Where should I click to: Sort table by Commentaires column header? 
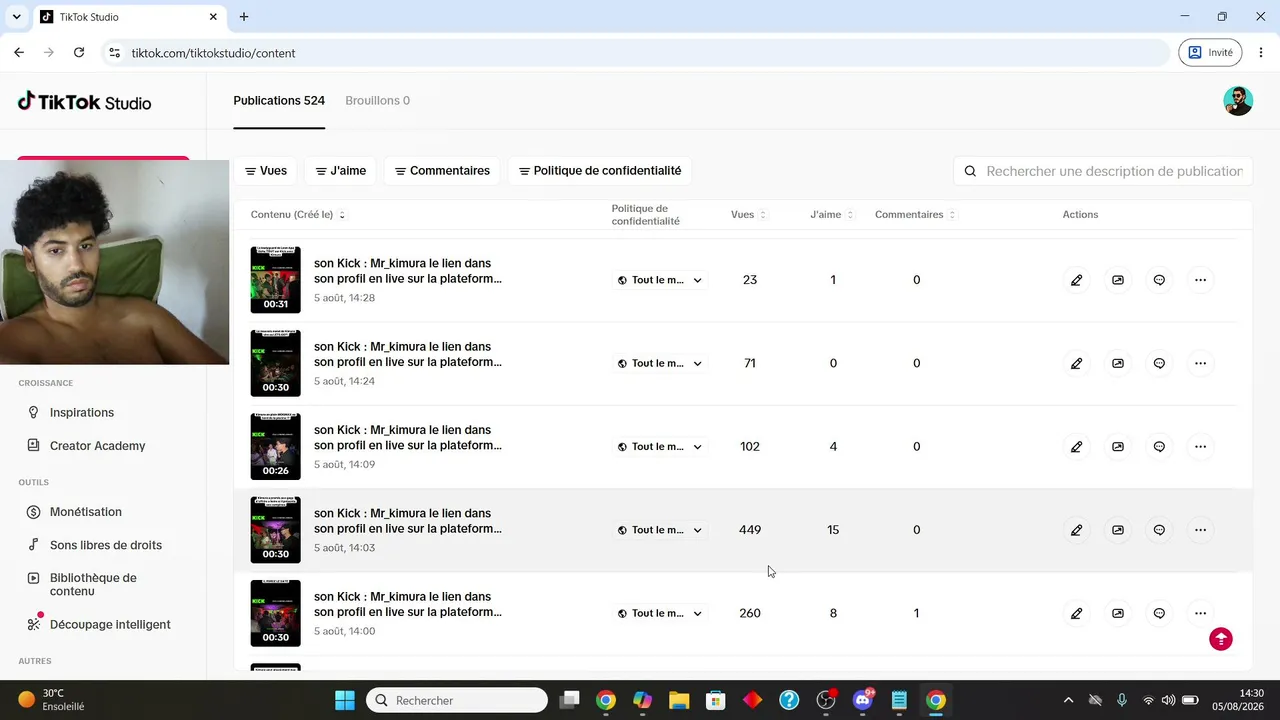pos(915,215)
